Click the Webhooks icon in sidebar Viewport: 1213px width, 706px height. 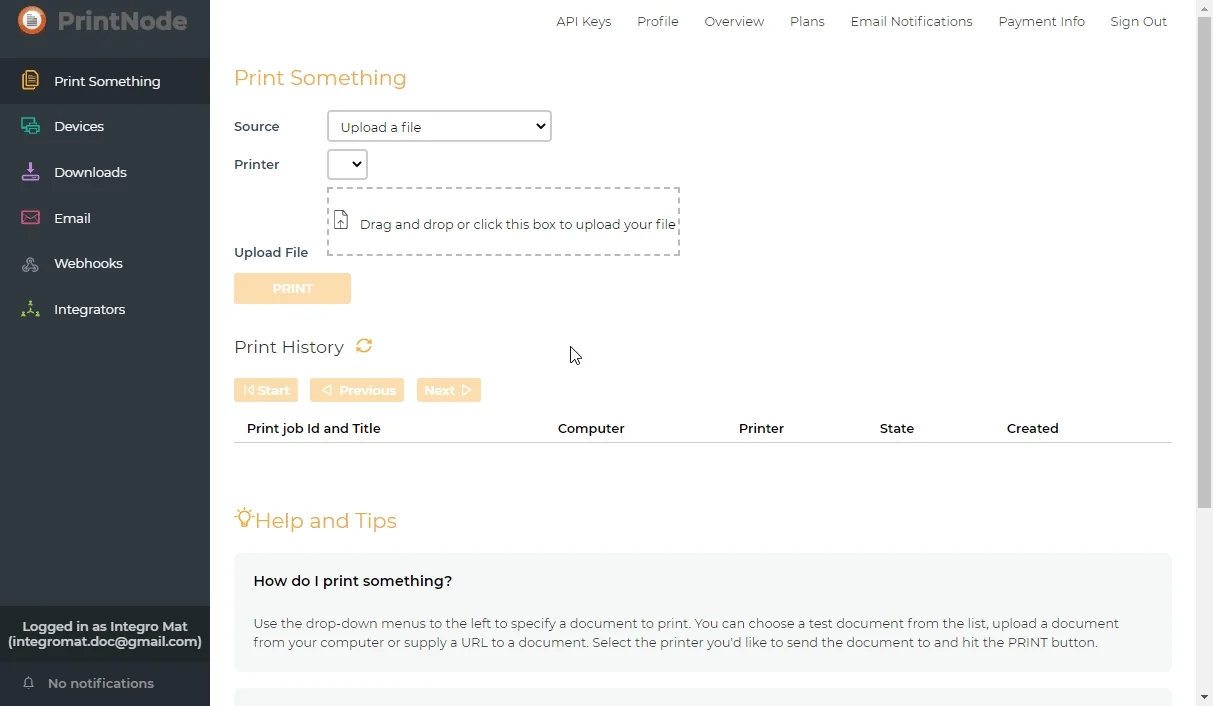click(31, 264)
